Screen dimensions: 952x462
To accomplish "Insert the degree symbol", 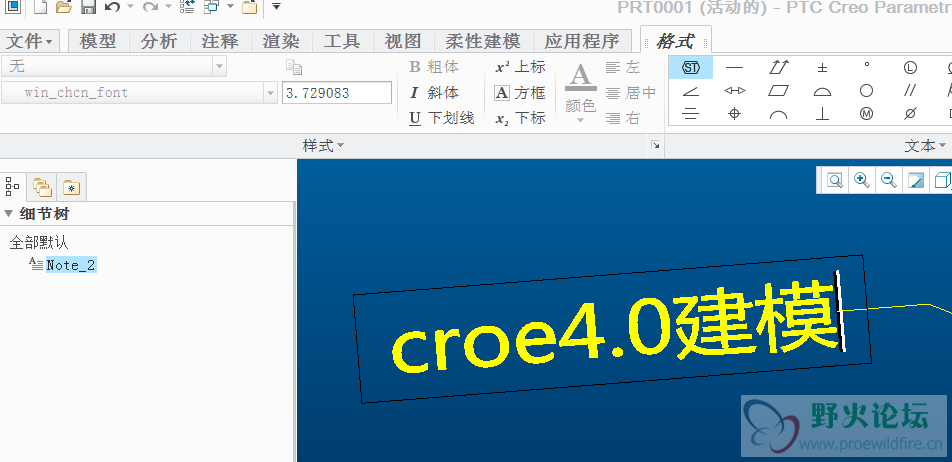I will (866, 66).
